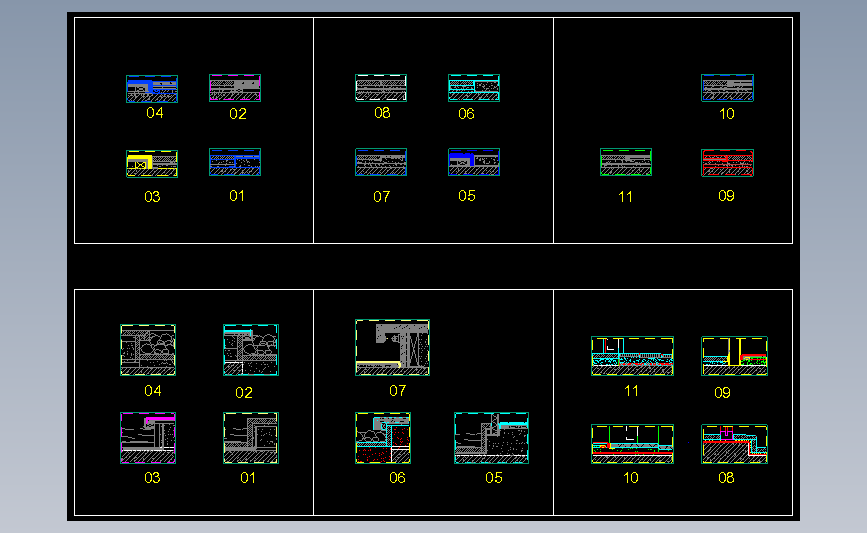Viewport: 867px width, 533px height.
Task: Select cyan-framed section thumbnail 02 in lower sheet
Action: tap(251, 350)
